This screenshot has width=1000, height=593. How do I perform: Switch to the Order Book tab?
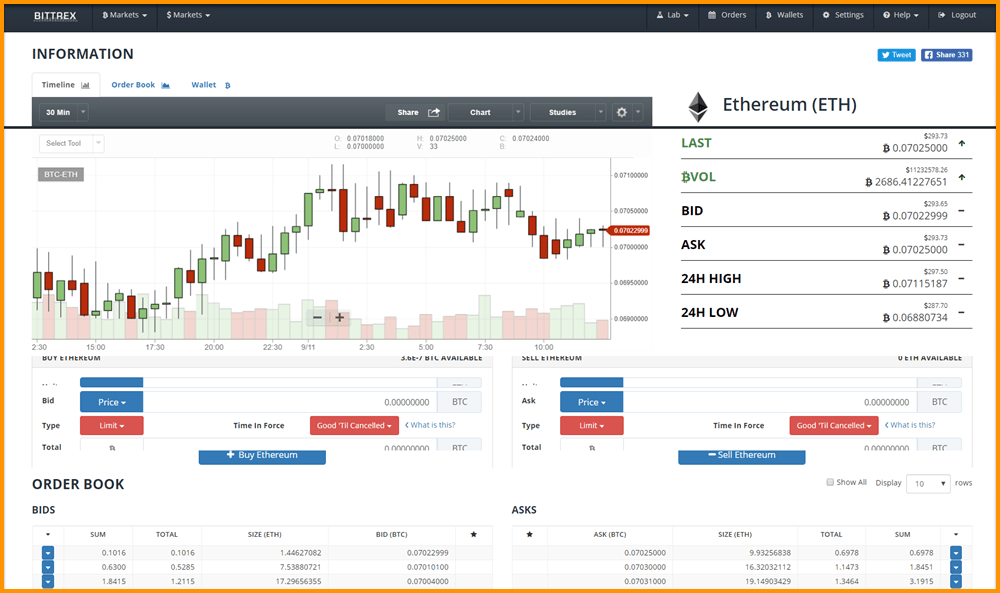click(135, 85)
